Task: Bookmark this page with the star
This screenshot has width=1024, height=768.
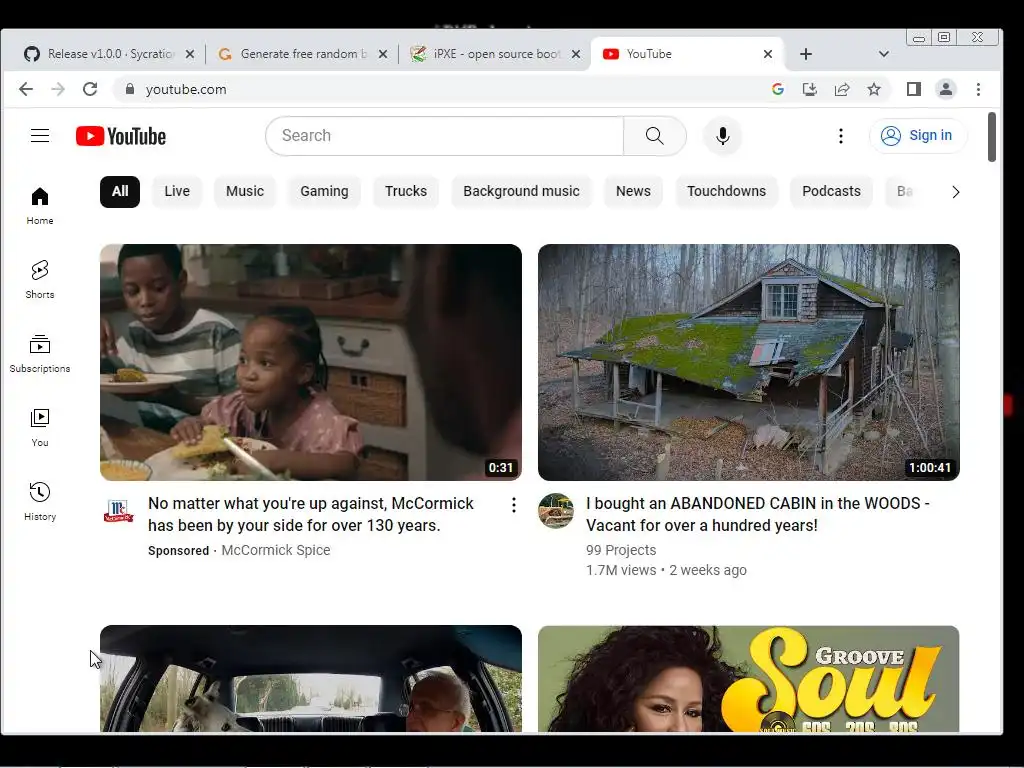Action: point(874,89)
